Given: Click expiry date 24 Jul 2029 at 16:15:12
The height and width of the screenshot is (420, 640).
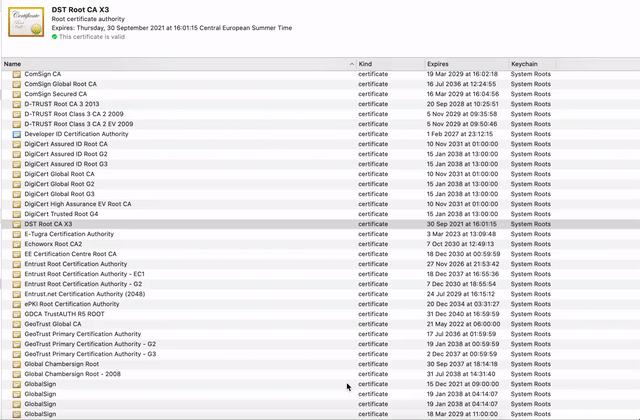Looking at the screenshot, I should (461, 294).
